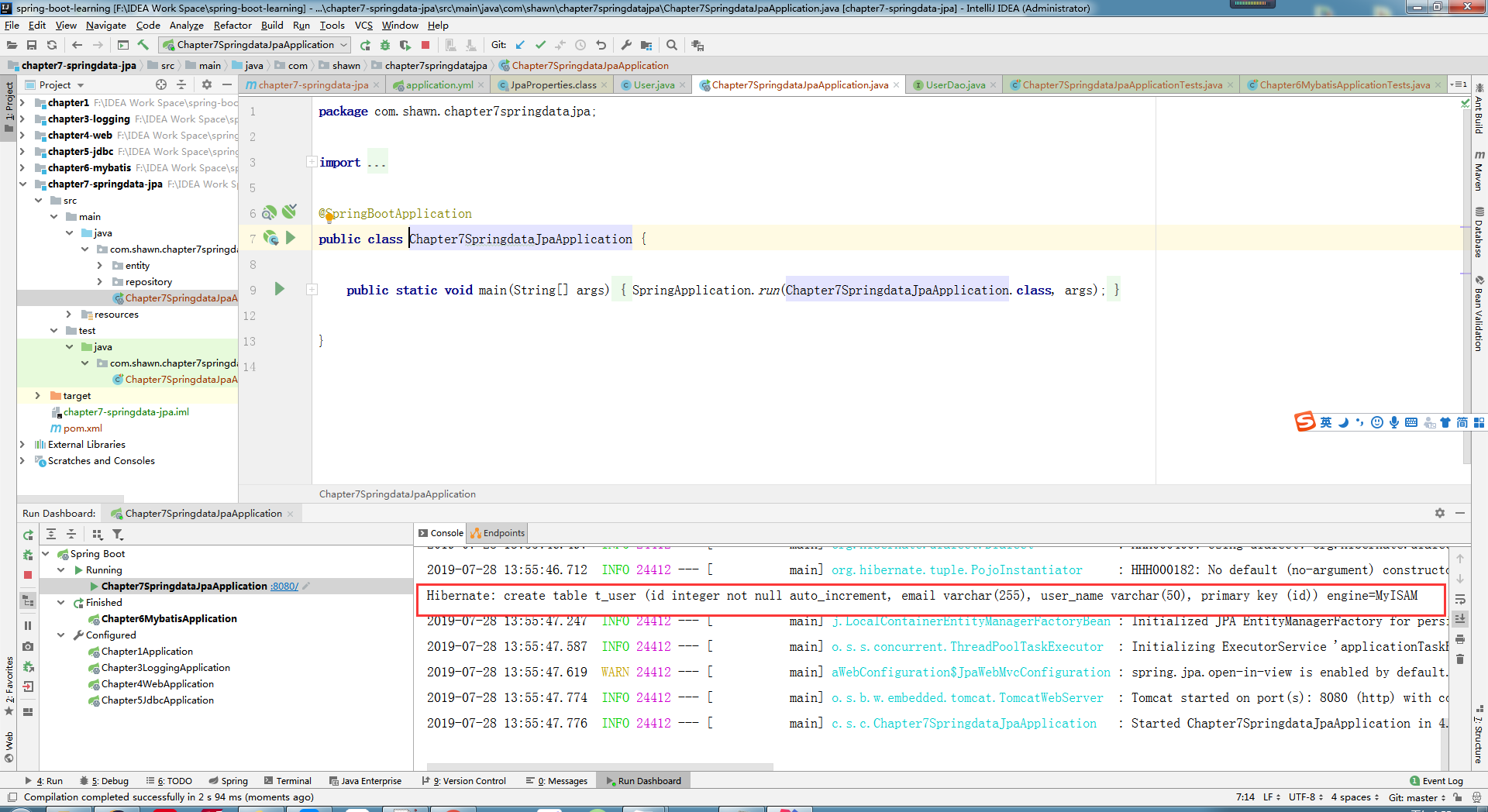This screenshot has width=1488, height=812.
Task: Open Settings via the wrench icon
Action: [x=626, y=45]
